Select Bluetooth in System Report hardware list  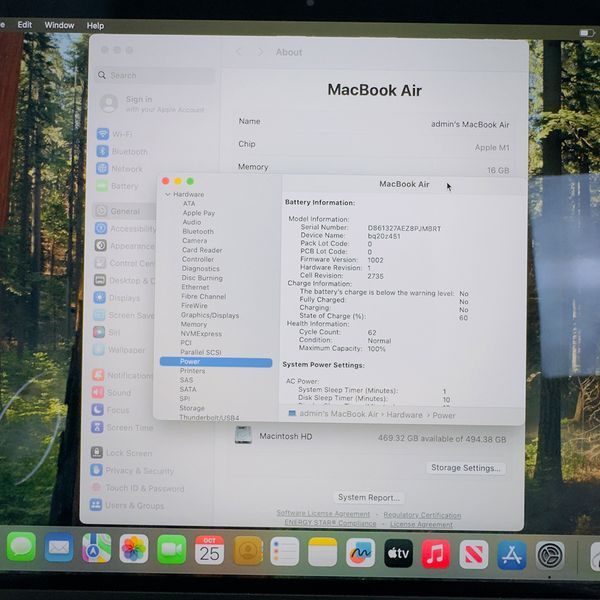pyautogui.click(x=198, y=232)
